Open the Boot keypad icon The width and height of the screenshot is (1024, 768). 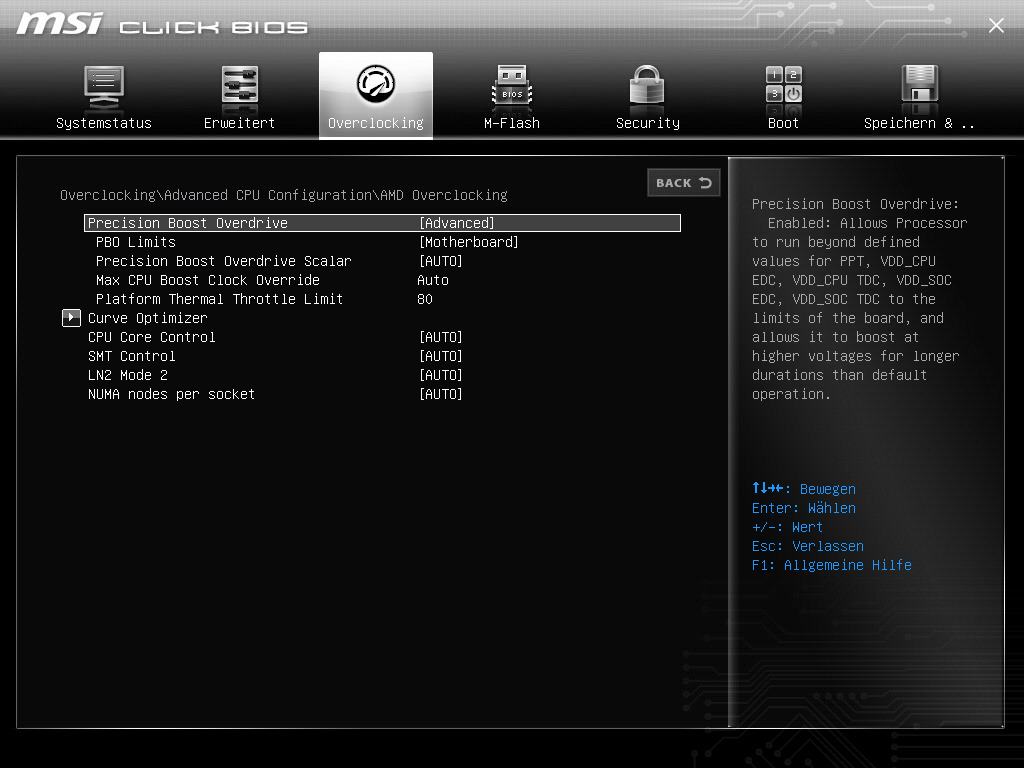(x=783, y=84)
